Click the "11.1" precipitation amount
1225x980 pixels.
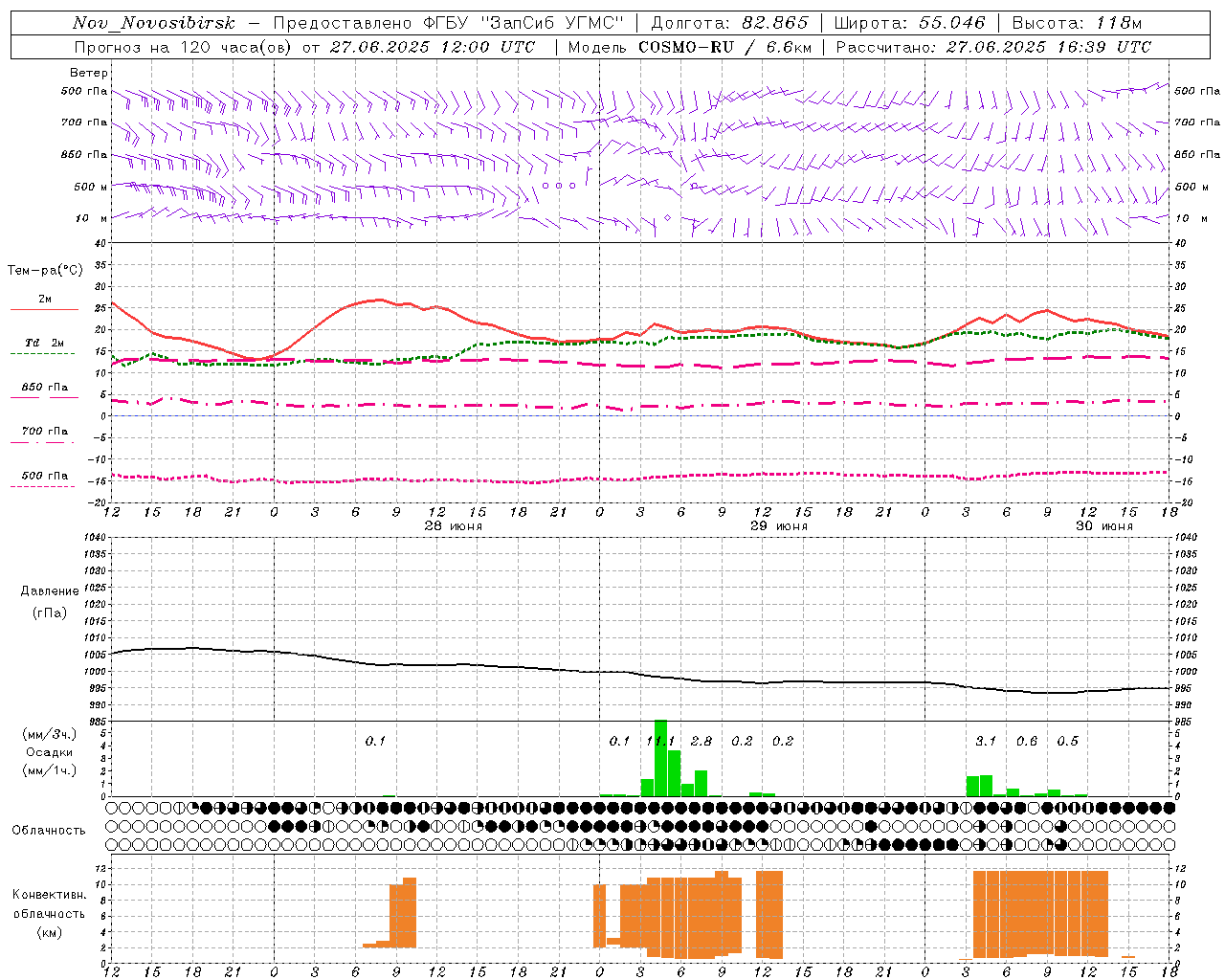[661, 741]
